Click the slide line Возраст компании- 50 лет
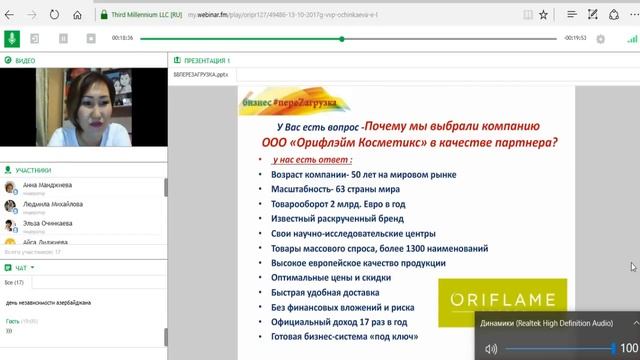Image resolution: width=640 pixels, height=360 pixels. click(364, 175)
